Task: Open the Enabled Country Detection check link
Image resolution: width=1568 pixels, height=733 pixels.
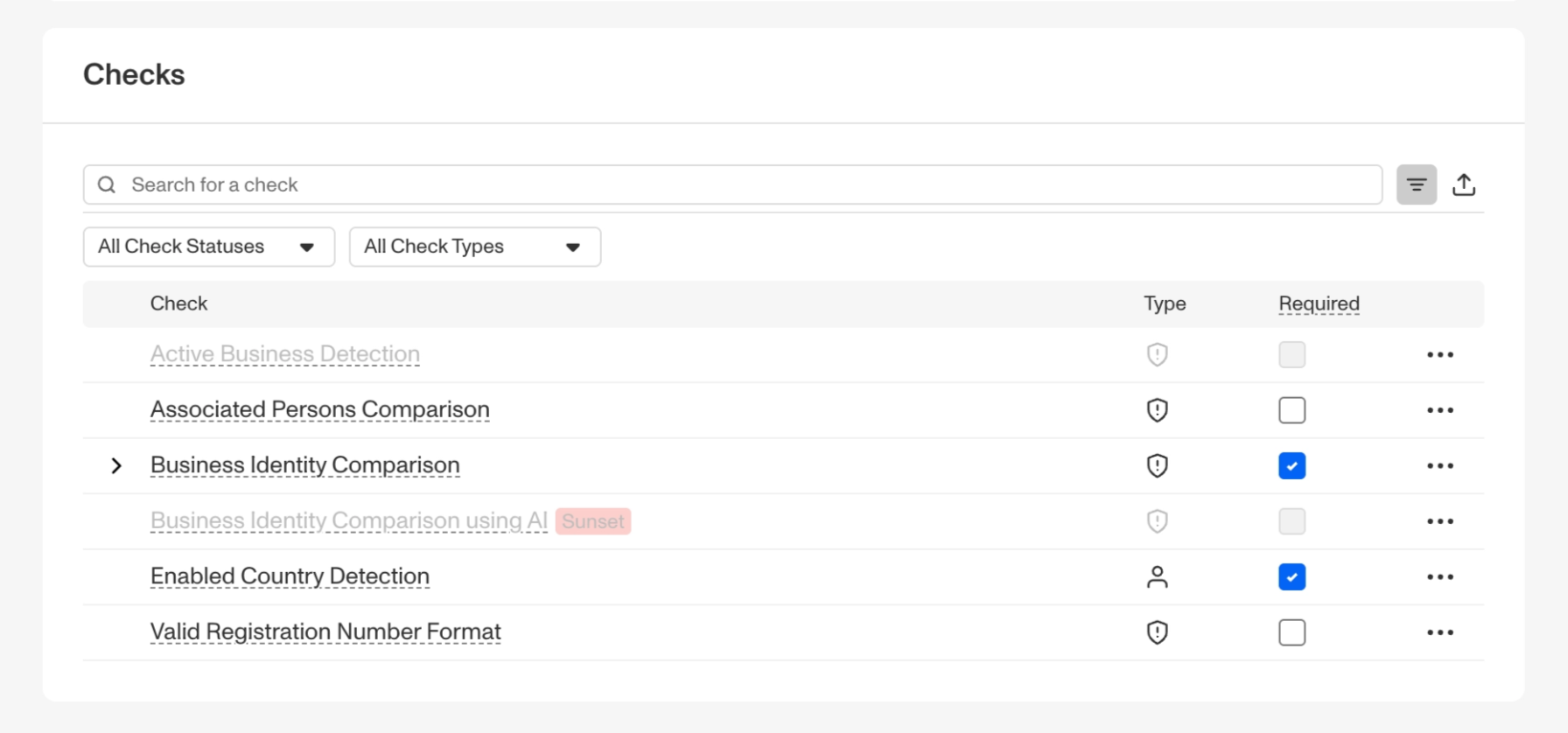Action: (290, 576)
